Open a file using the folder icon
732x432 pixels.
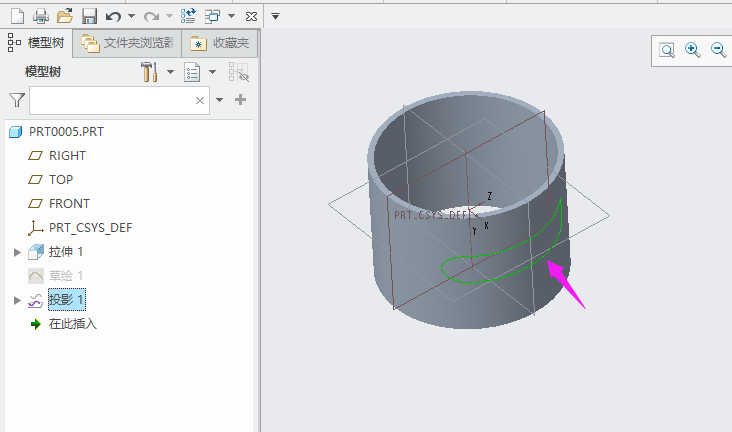click(x=65, y=16)
